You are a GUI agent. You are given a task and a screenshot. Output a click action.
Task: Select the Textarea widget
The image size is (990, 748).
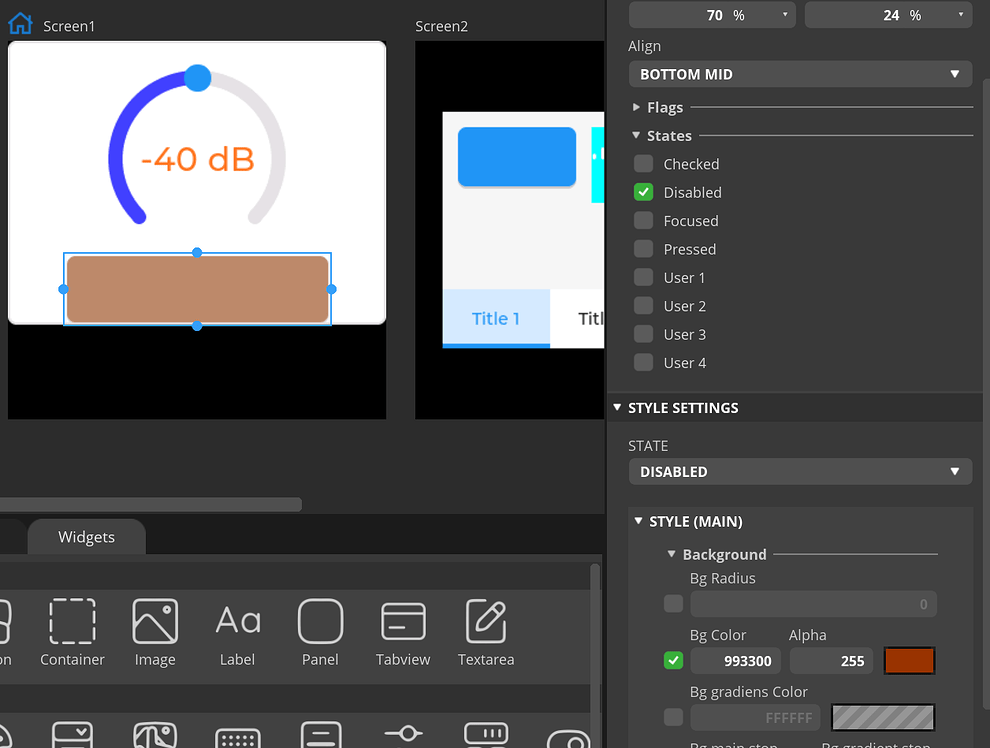click(486, 631)
